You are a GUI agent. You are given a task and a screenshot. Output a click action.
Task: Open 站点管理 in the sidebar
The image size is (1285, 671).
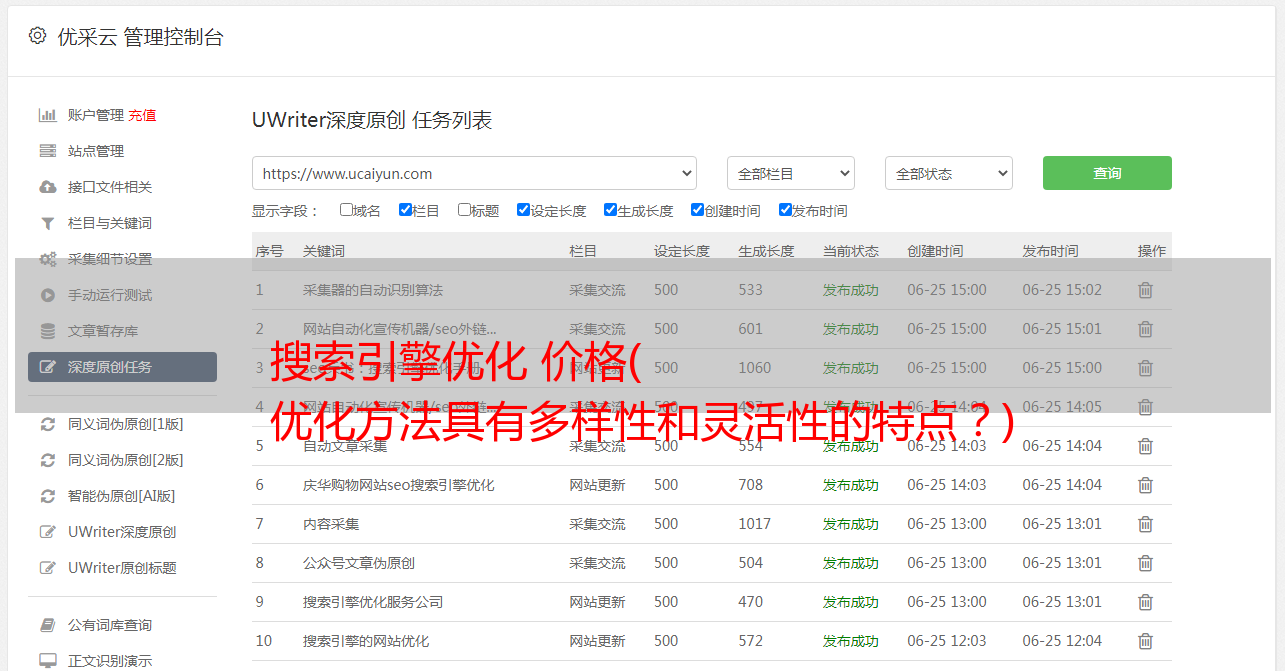[96, 151]
